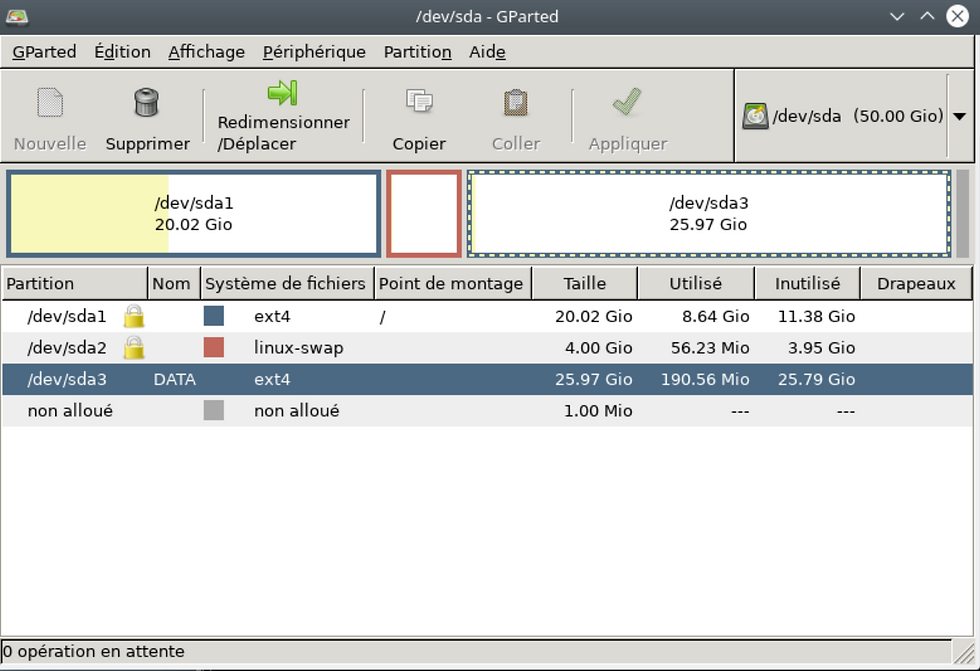
Task: Click the 1.00 Mio size cell
Action: point(598,410)
